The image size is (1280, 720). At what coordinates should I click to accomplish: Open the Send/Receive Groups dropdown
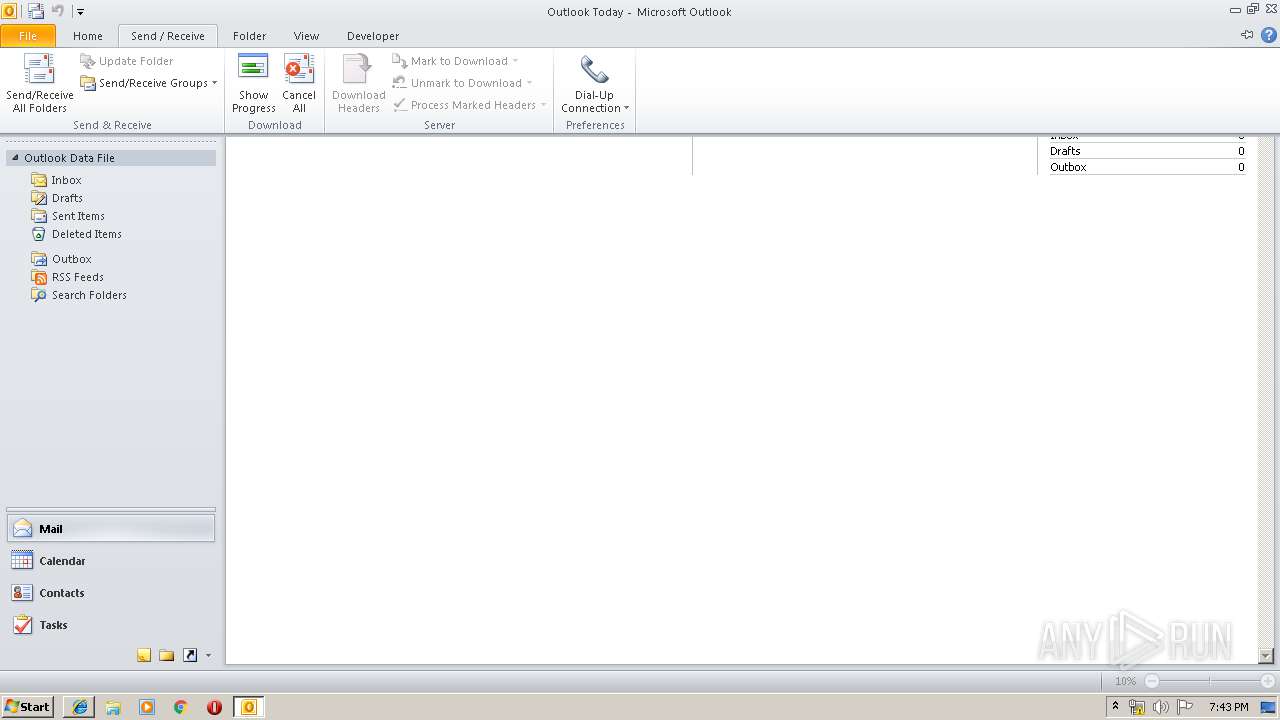tap(148, 83)
